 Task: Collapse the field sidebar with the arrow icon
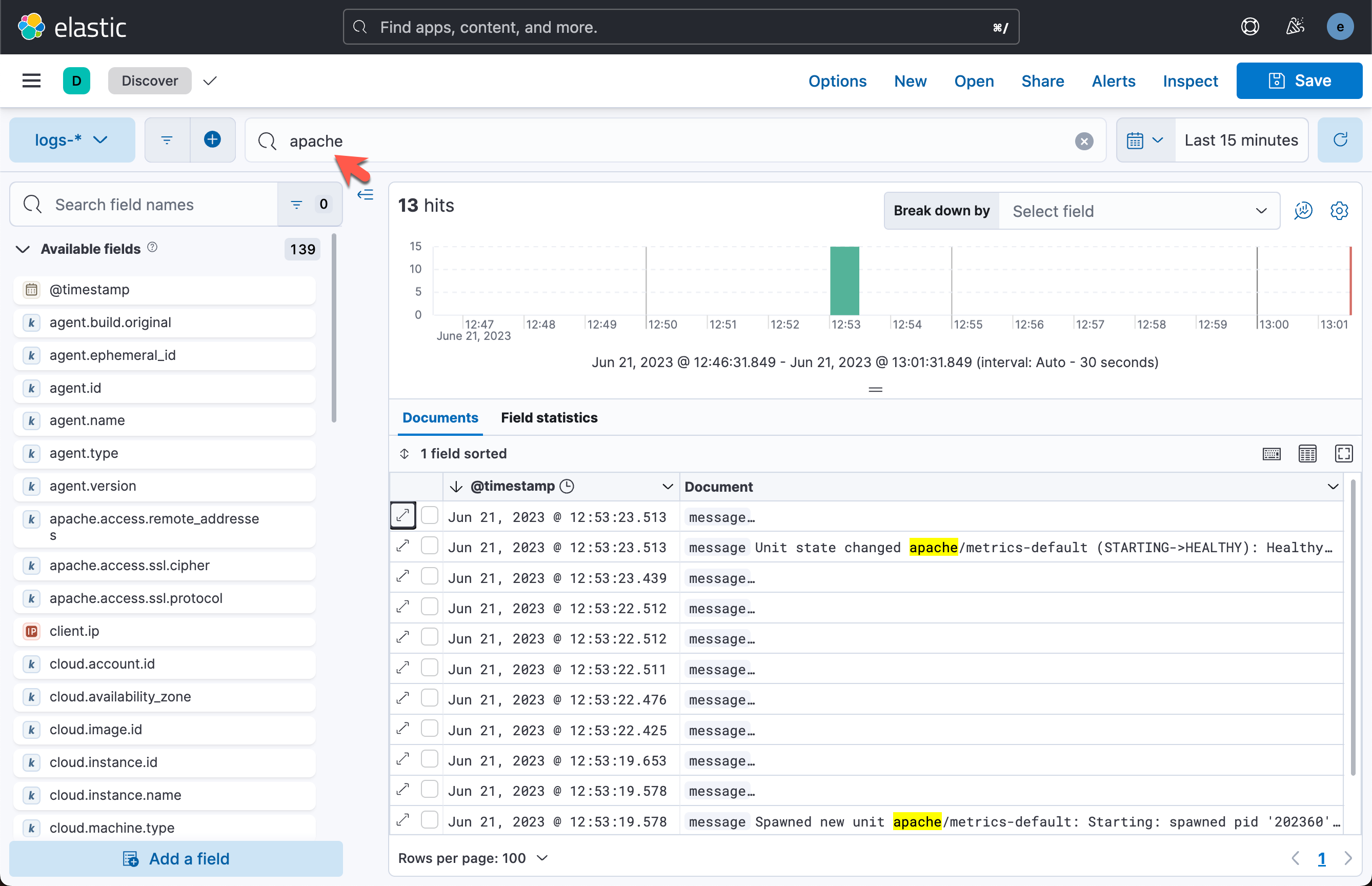pos(365,194)
